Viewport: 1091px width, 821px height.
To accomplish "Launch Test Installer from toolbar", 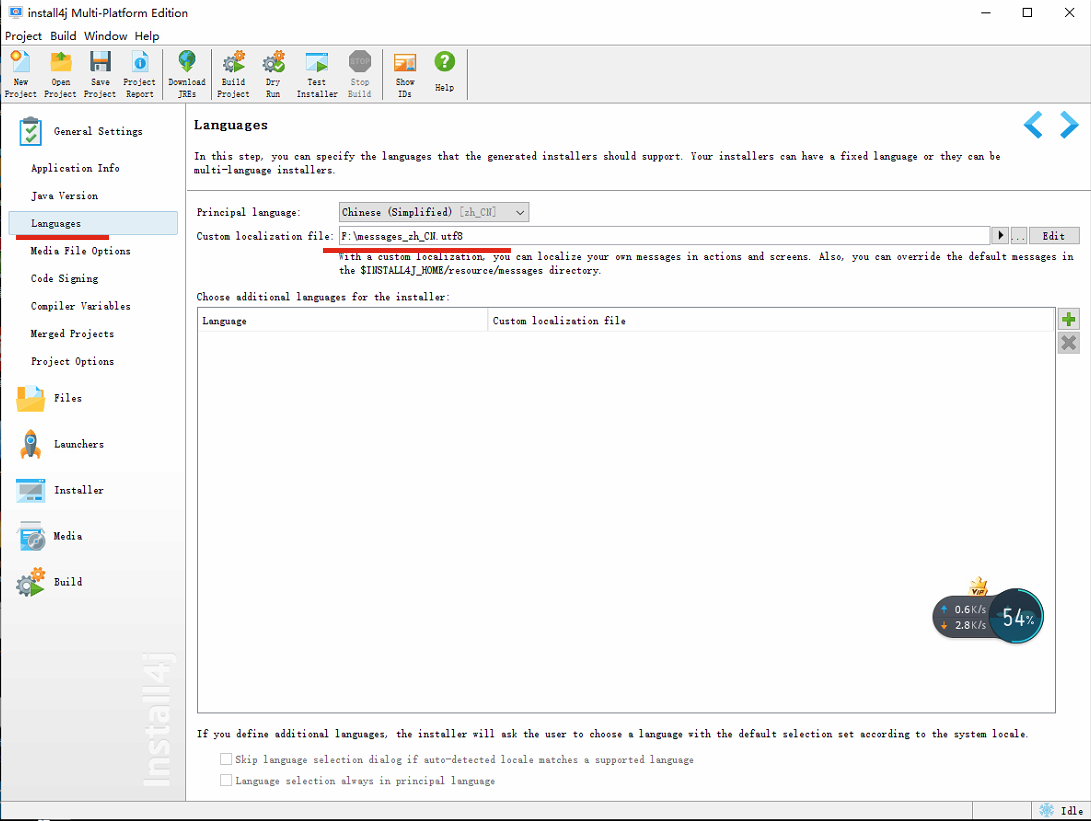I will pos(317,74).
